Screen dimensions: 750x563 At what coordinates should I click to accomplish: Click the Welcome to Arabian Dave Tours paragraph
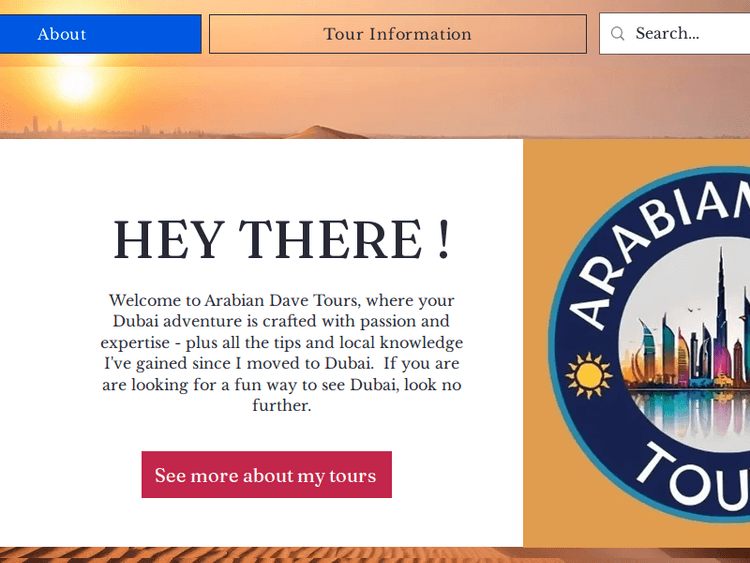[x=282, y=353]
